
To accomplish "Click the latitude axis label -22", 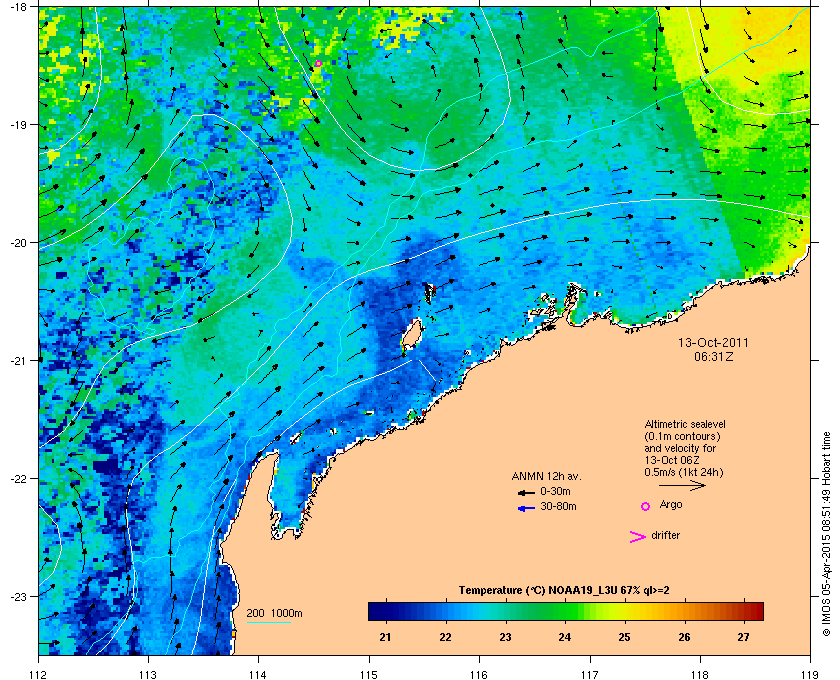I will [18, 479].
